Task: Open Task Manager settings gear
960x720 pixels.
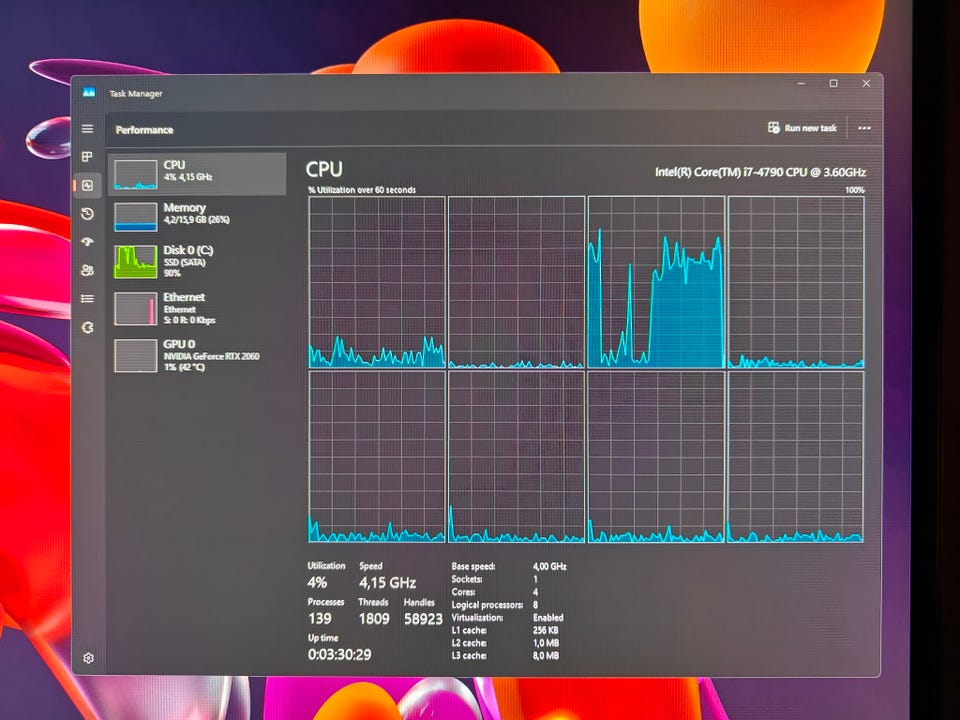Action: point(88,658)
